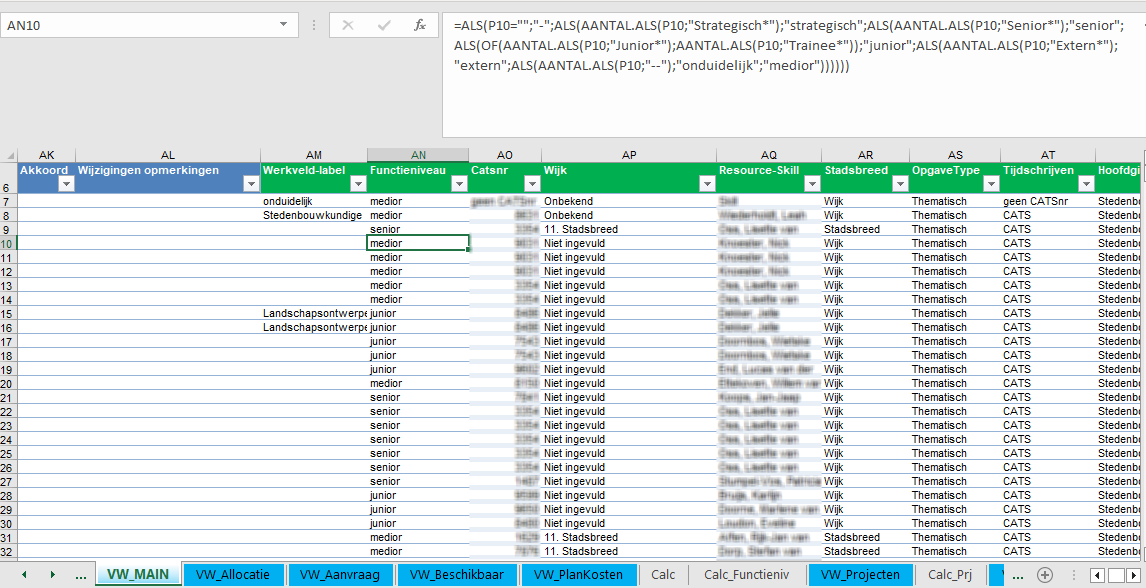The width and height of the screenshot is (1146, 588).
Task: Switch to the VW_Allocatie sheet tab
Action: 232,575
